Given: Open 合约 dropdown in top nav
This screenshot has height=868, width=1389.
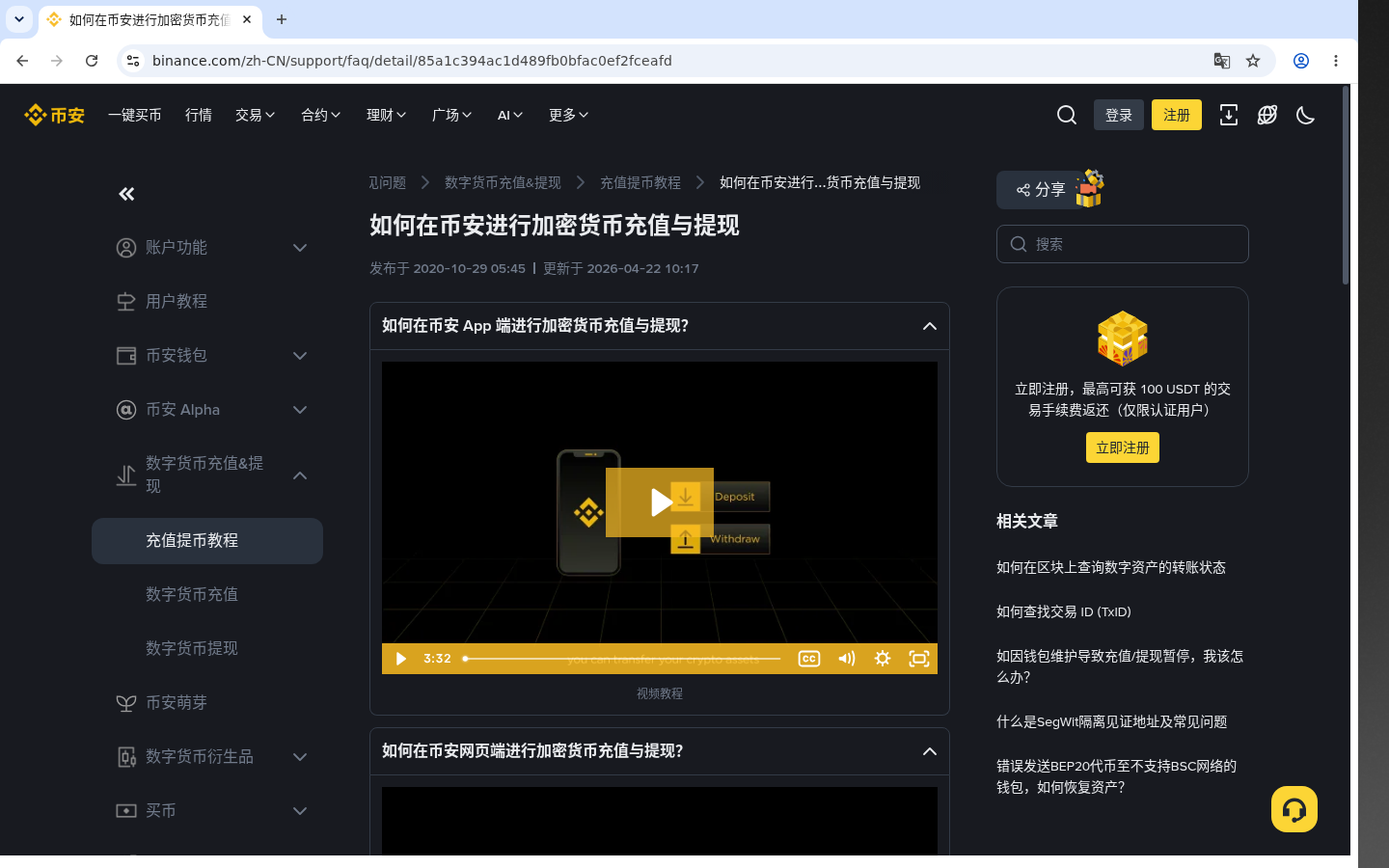Looking at the screenshot, I should coord(321,115).
